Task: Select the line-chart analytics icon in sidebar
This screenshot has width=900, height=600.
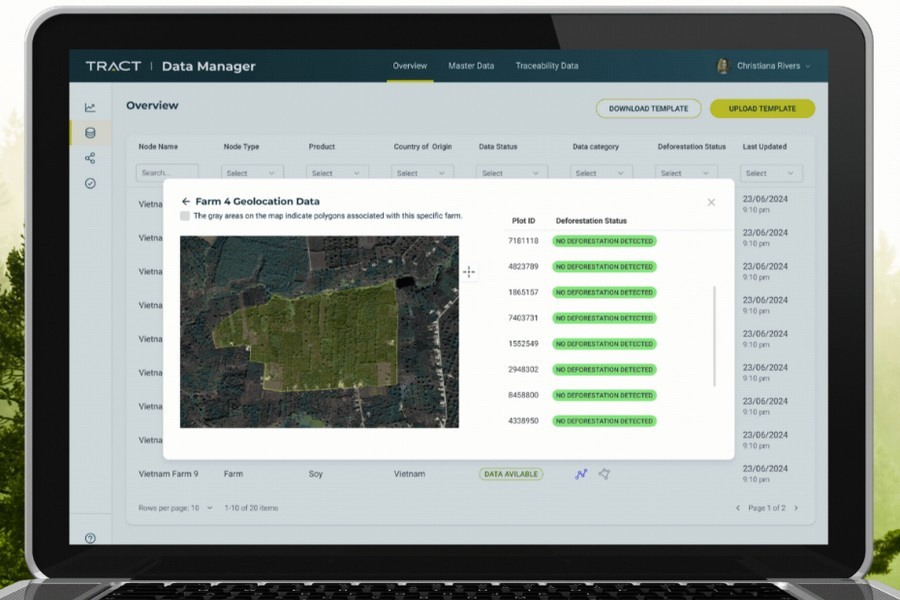Action: [90, 105]
